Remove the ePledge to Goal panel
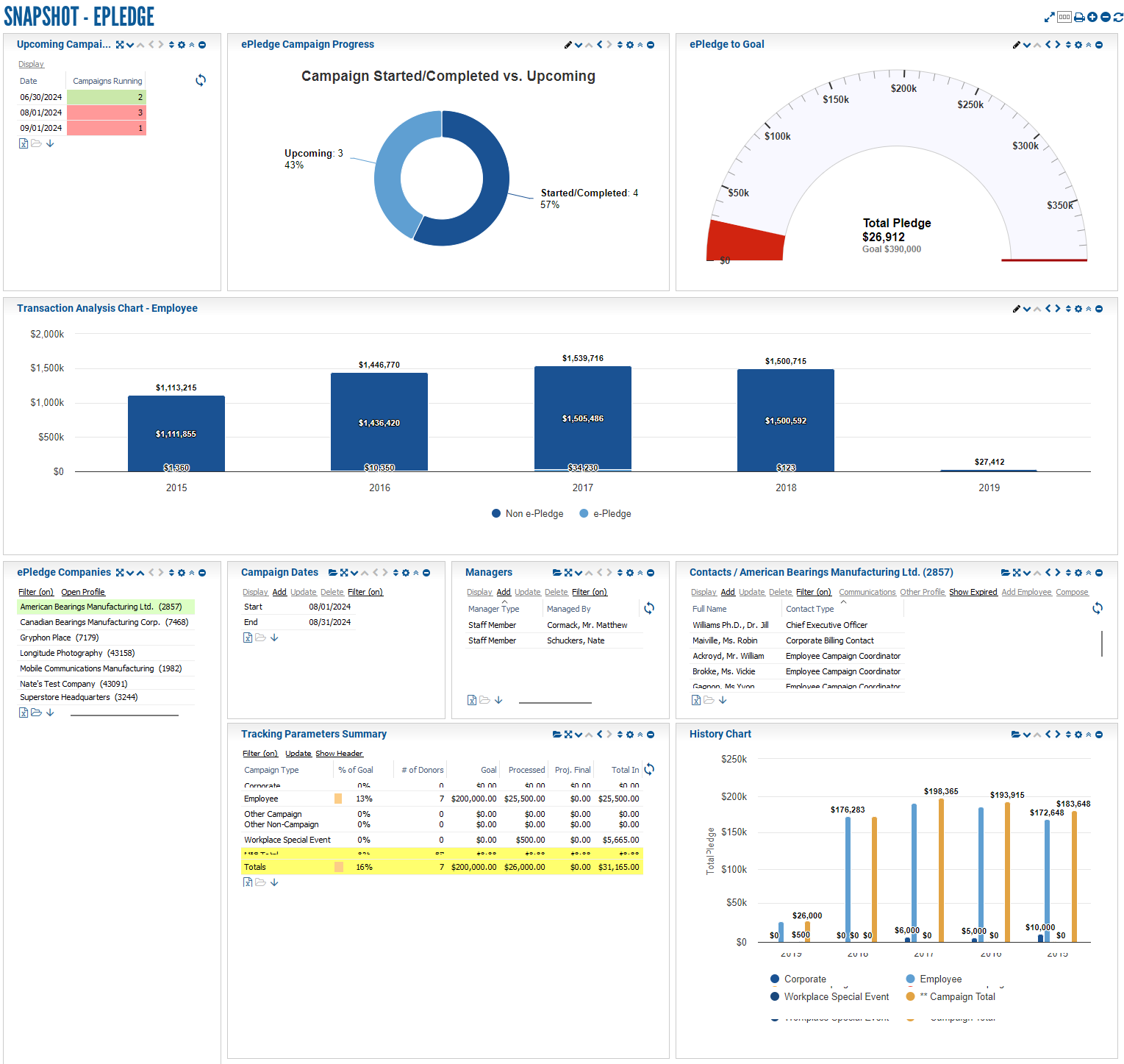 [1099, 45]
